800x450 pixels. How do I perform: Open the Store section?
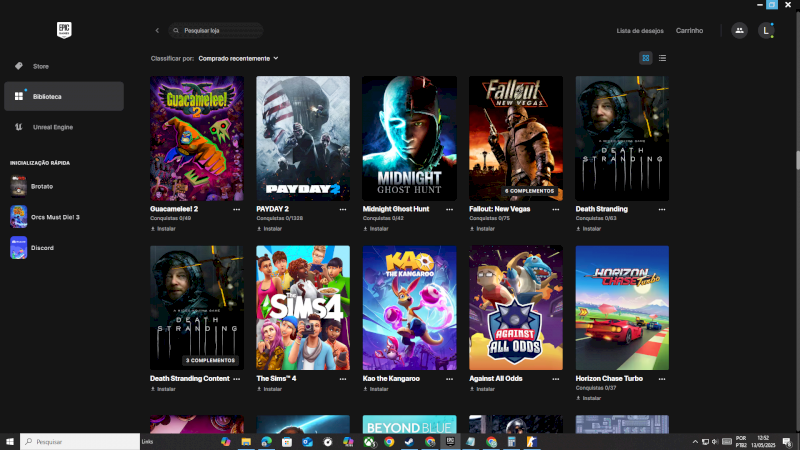click(40, 66)
